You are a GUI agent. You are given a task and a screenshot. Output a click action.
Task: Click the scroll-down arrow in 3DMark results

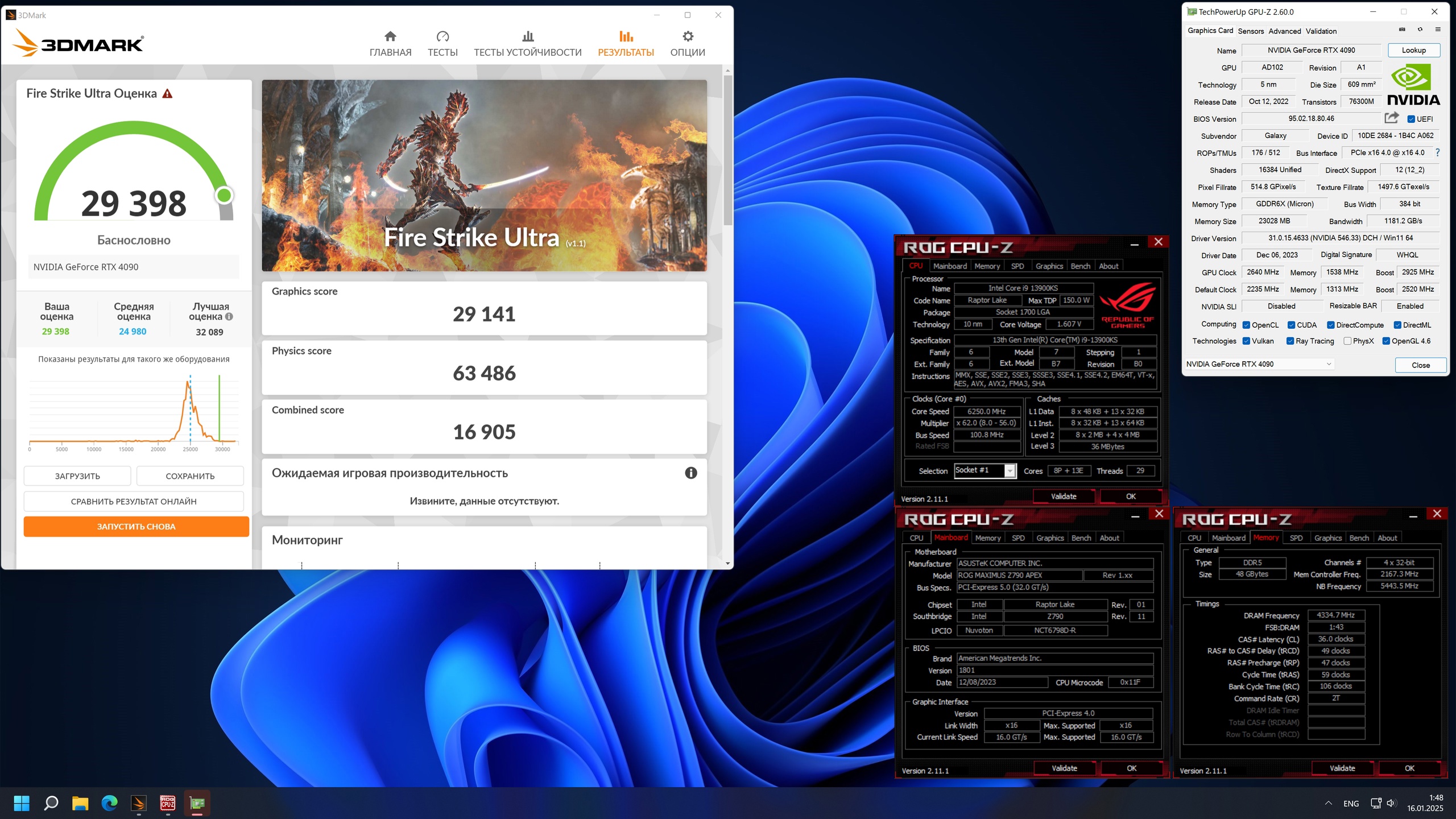pyautogui.click(x=727, y=563)
